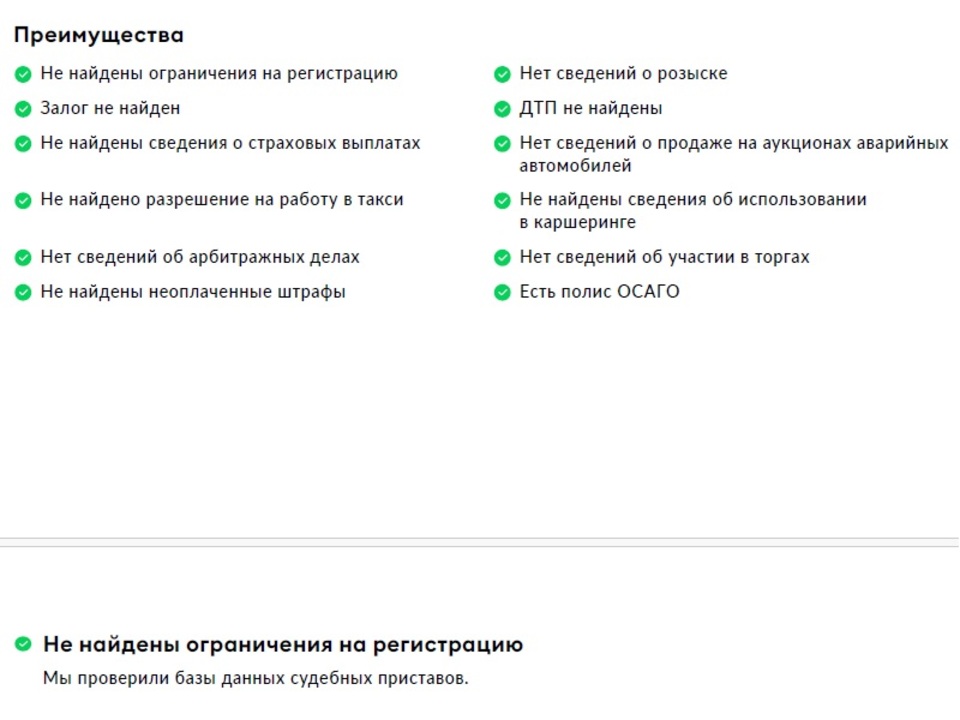This screenshot has width=960, height=720.
Task: Click check icon beside 'Нет сведений об арбитражных делах'
Action: pos(23,258)
